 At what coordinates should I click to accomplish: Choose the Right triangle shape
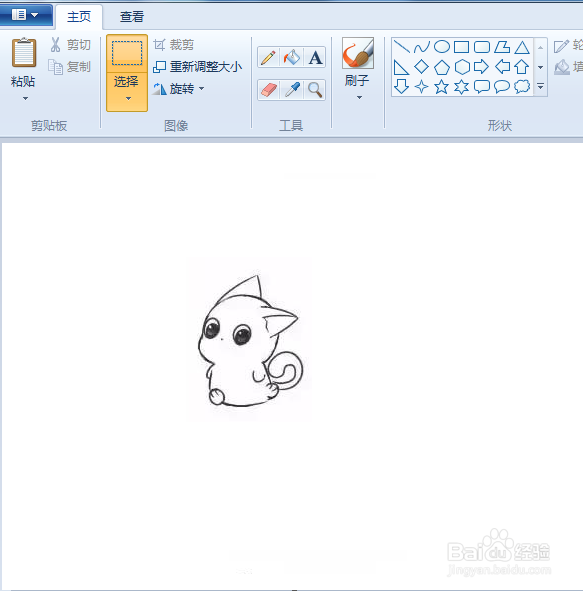coord(401,67)
